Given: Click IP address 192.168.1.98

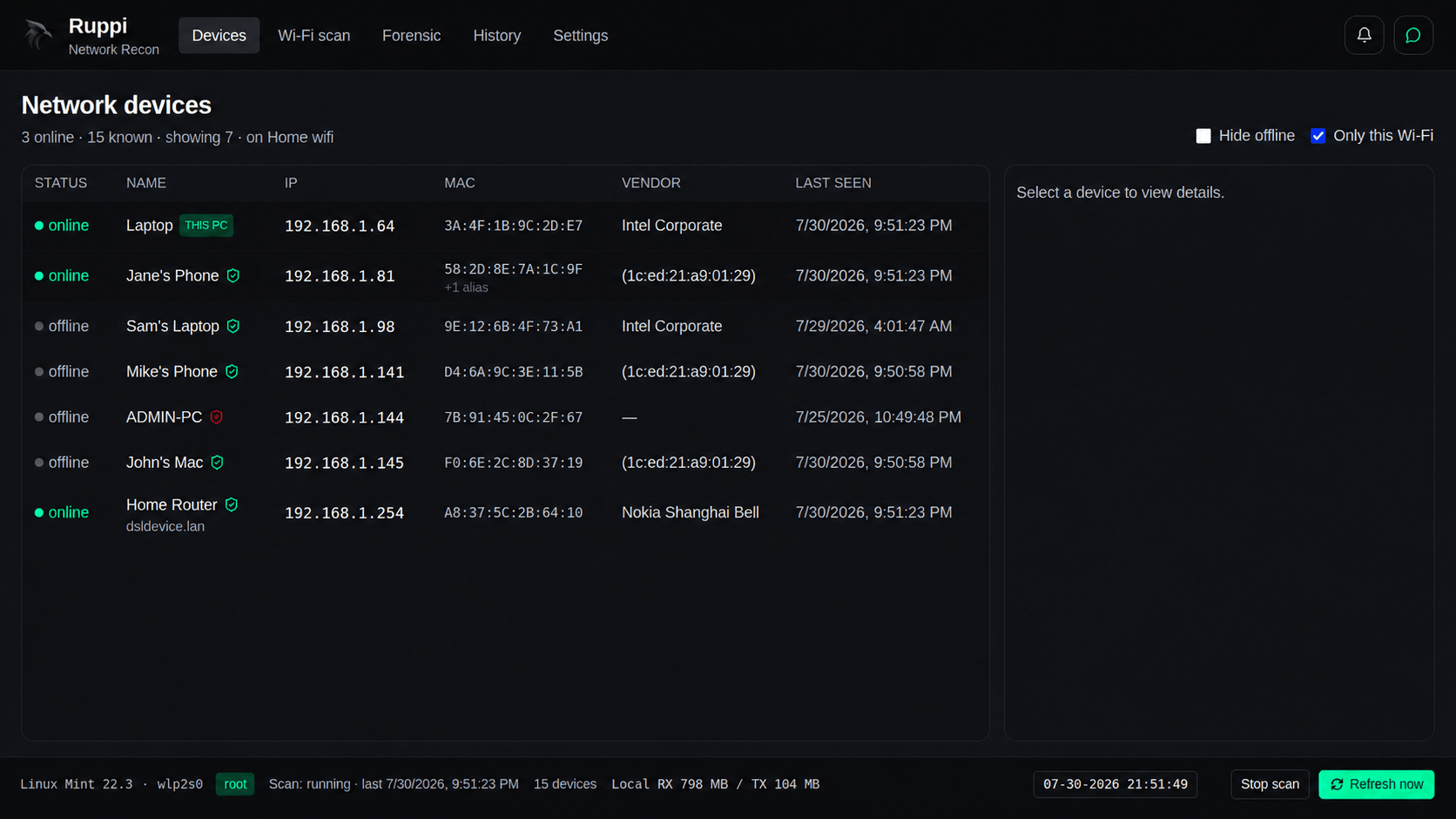Looking at the screenshot, I should click(340, 327).
